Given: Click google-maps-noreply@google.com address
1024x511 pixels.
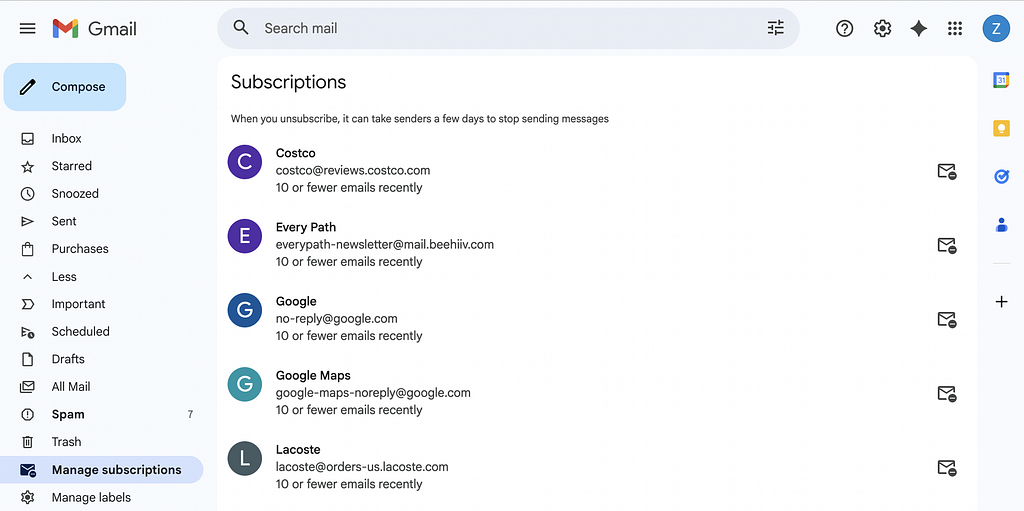Looking at the screenshot, I should 373,393.
